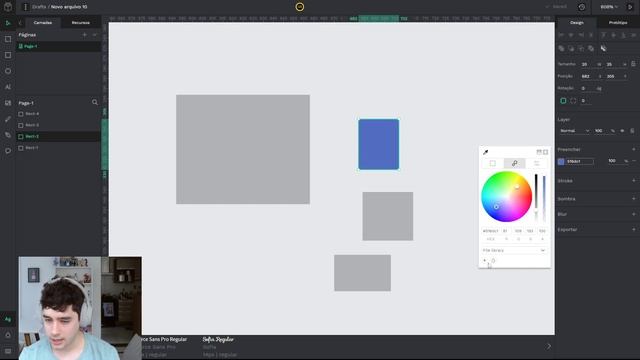This screenshot has height=360, width=640.
Task: Add a new page with plus icon
Action: 84,35
